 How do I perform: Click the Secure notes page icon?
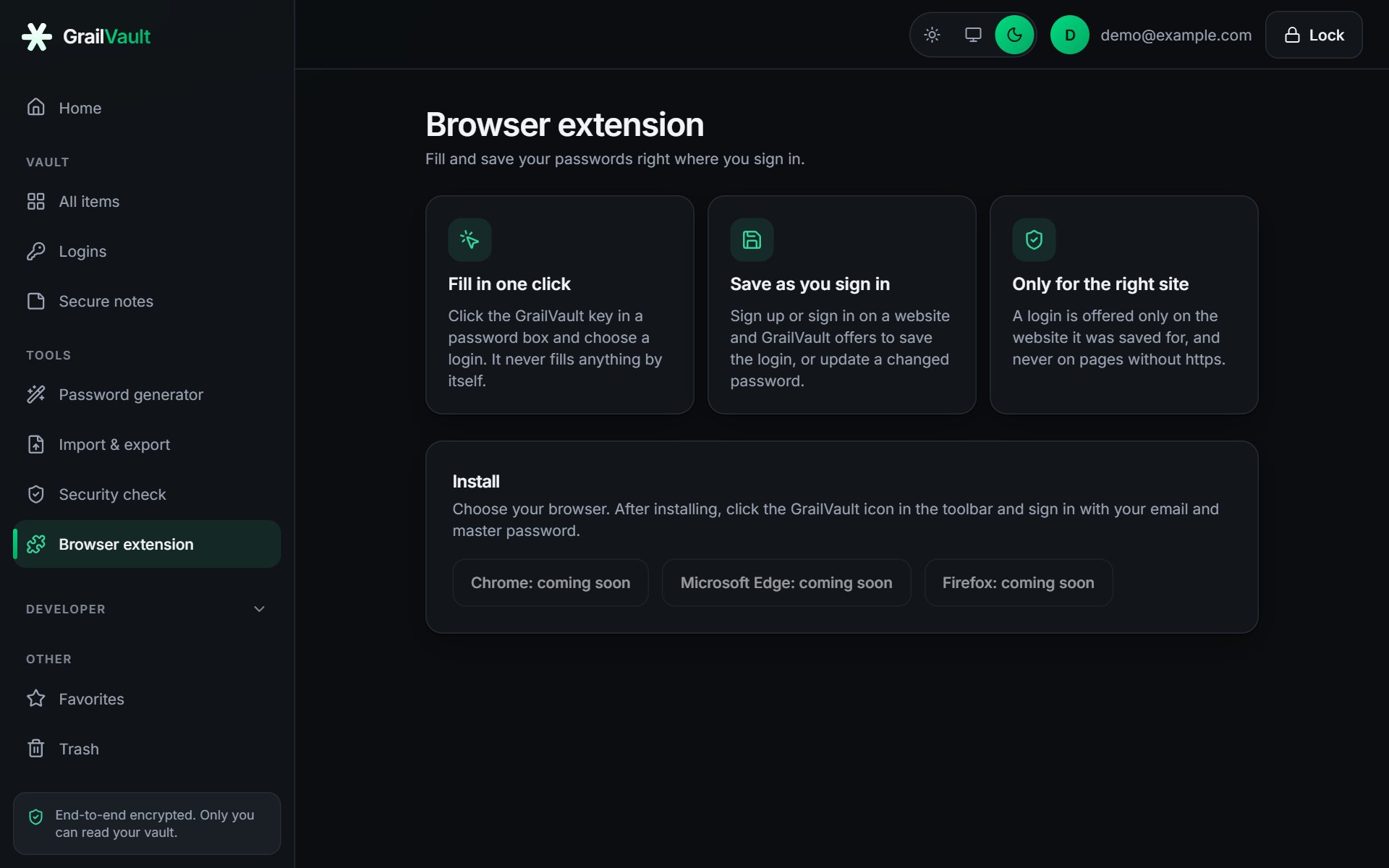[x=36, y=301]
